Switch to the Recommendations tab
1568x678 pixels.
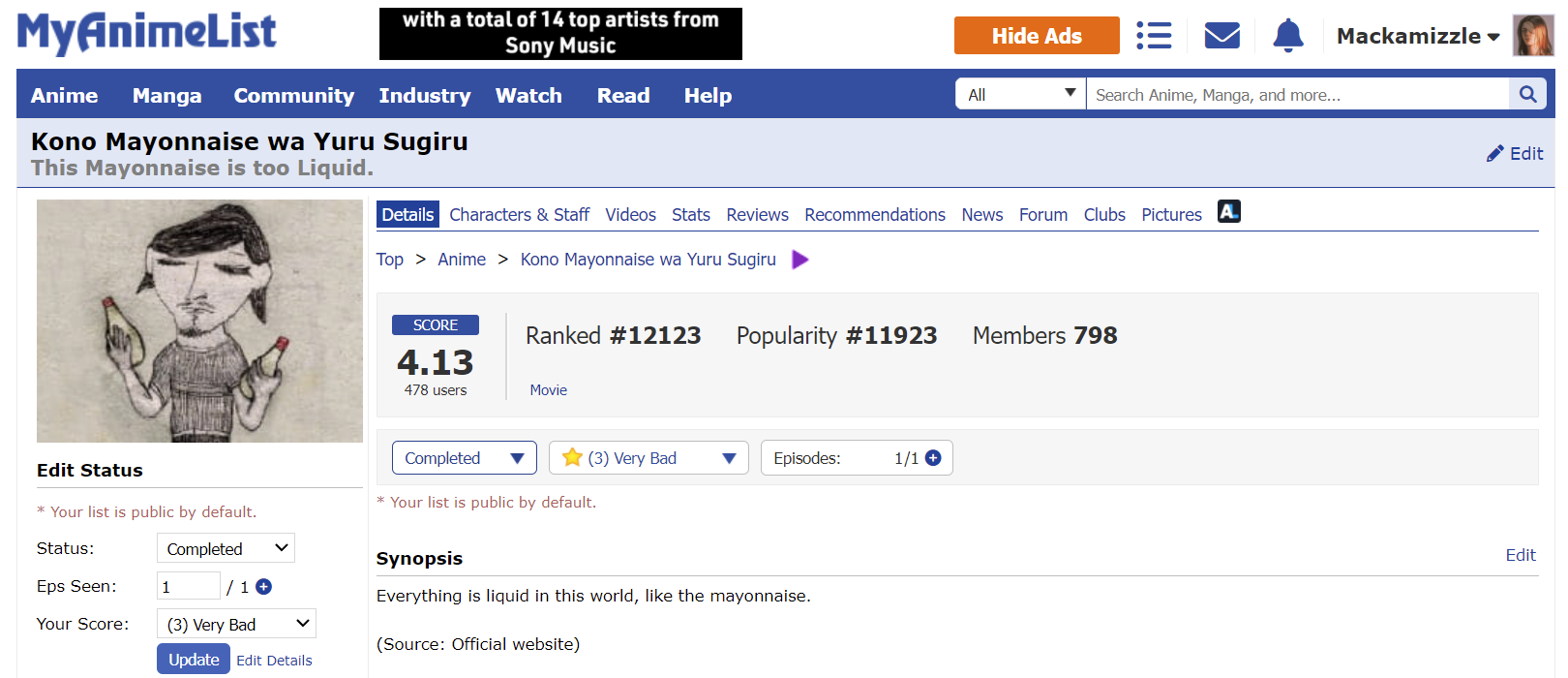875,214
